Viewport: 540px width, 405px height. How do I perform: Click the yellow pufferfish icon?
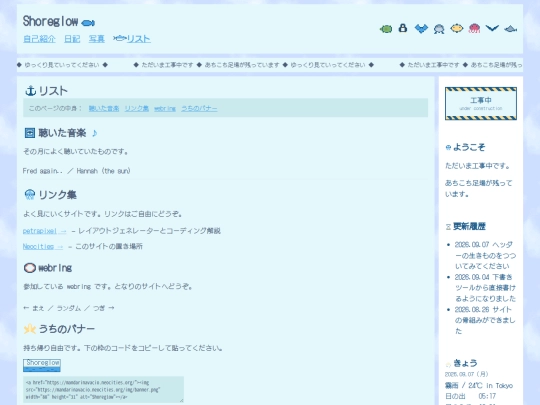457,28
